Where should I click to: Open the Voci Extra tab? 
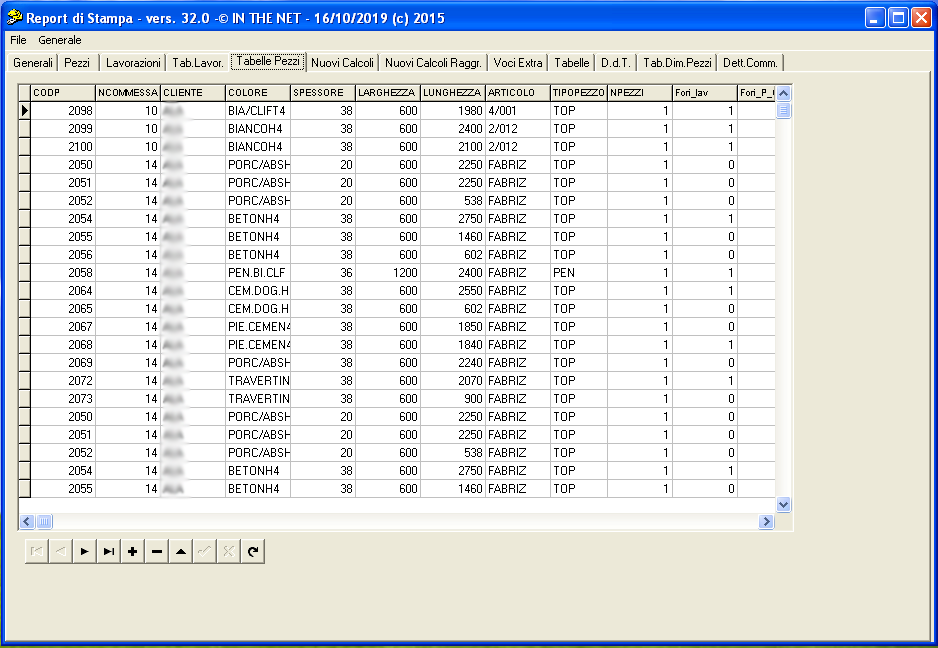pos(518,63)
